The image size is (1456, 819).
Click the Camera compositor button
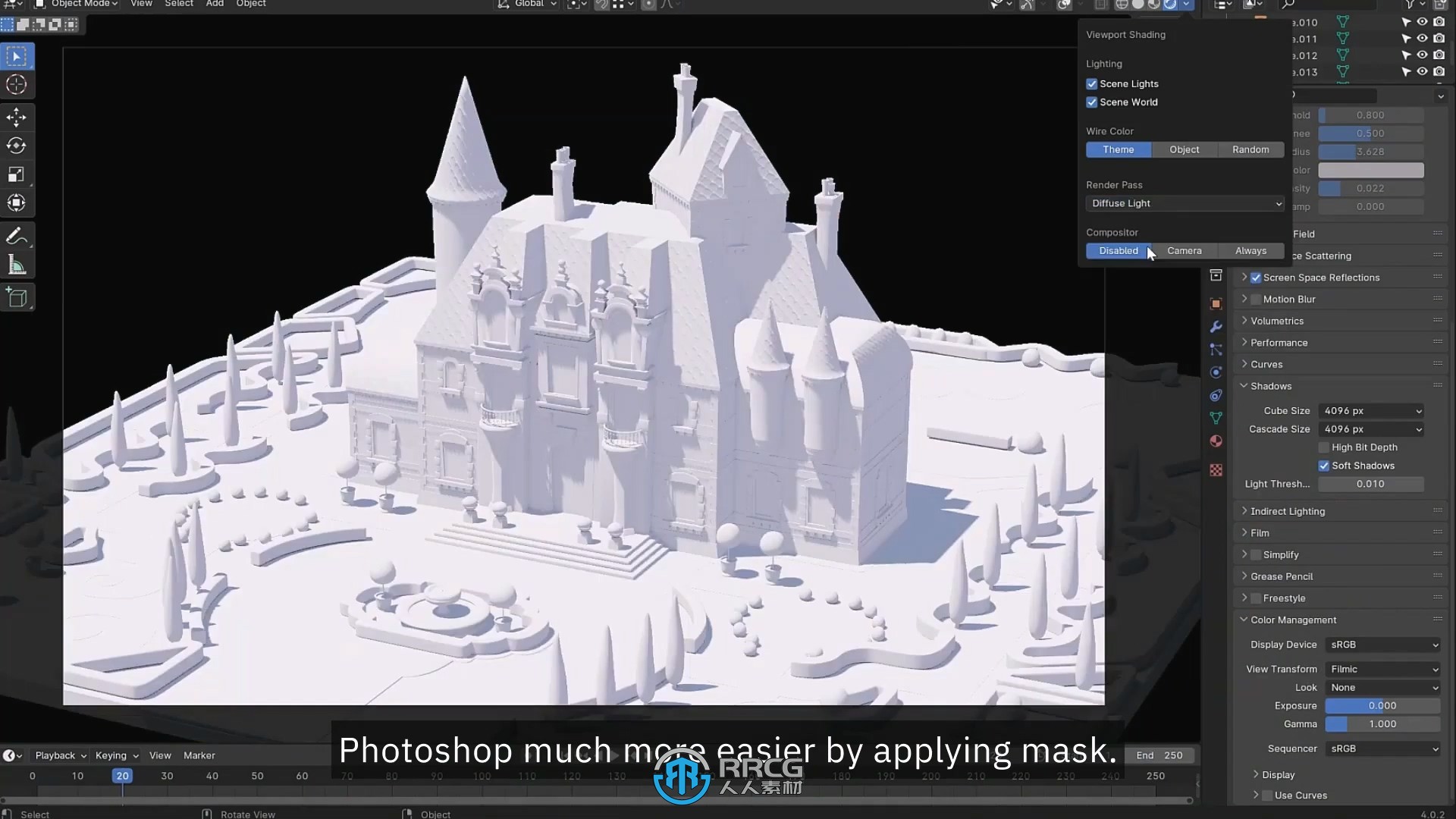tap(1184, 250)
